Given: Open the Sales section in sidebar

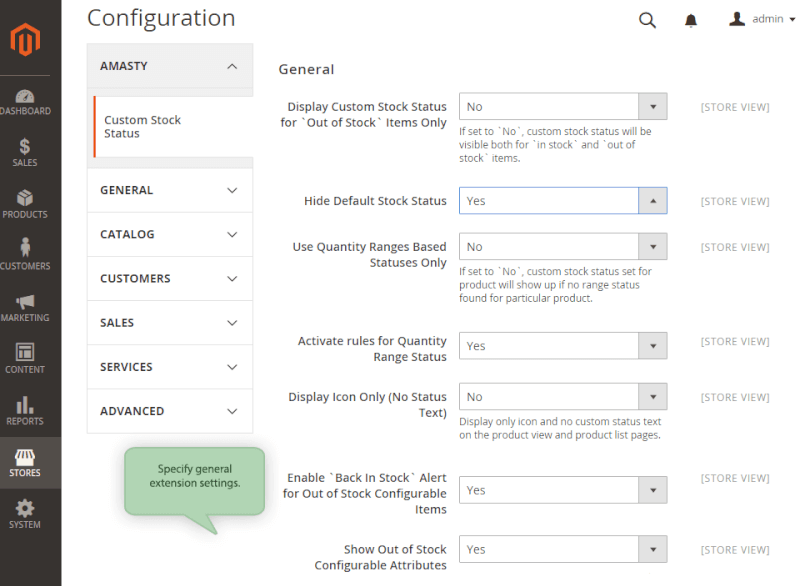Looking at the screenshot, I should (25, 152).
